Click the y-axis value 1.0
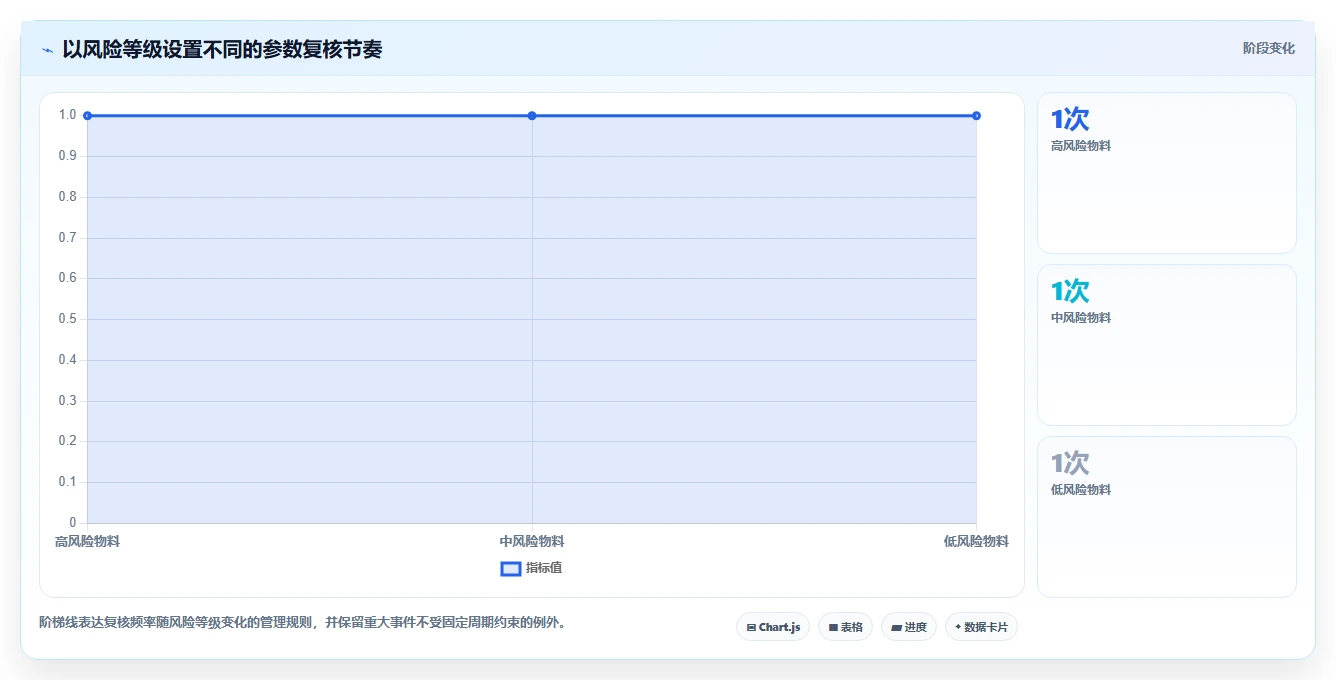Viewport: 1336px width, 680px height. point(67,115)
